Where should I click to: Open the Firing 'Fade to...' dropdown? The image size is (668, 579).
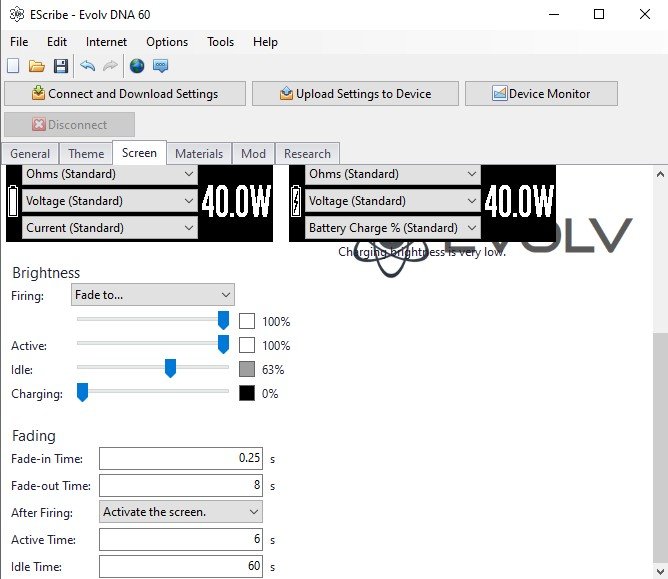coord(153,294)
